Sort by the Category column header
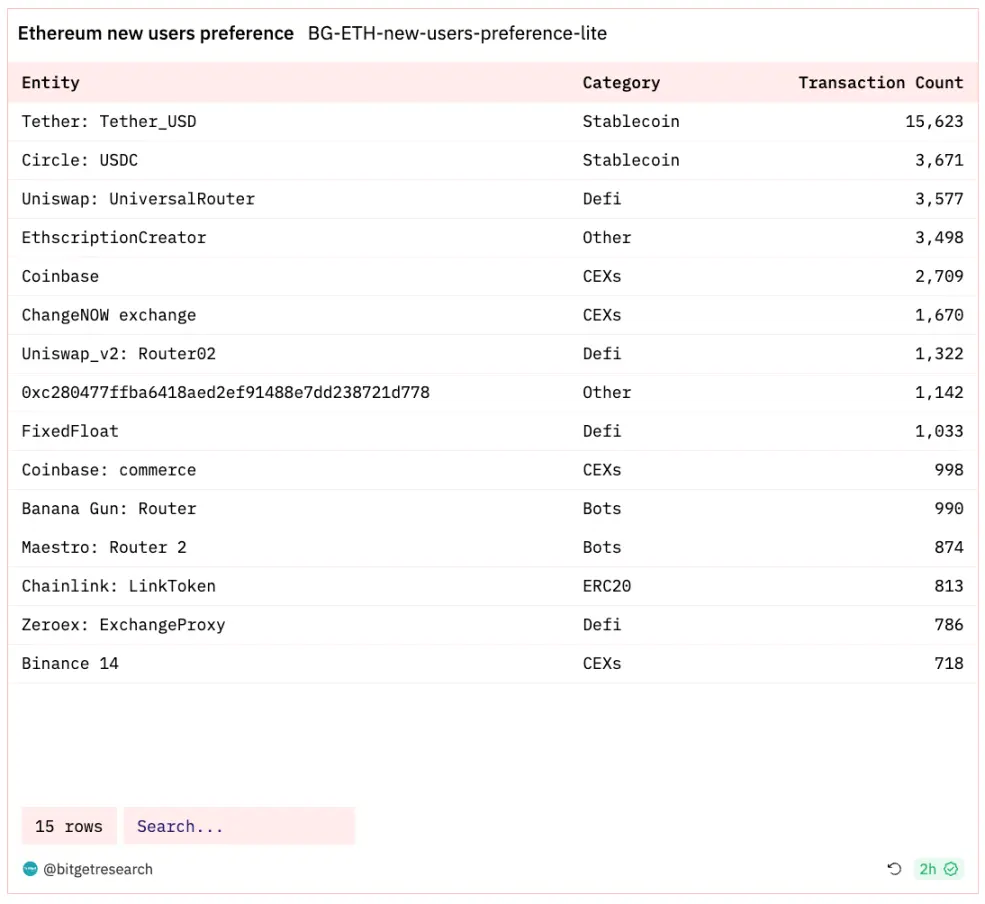 pos(621,83)
